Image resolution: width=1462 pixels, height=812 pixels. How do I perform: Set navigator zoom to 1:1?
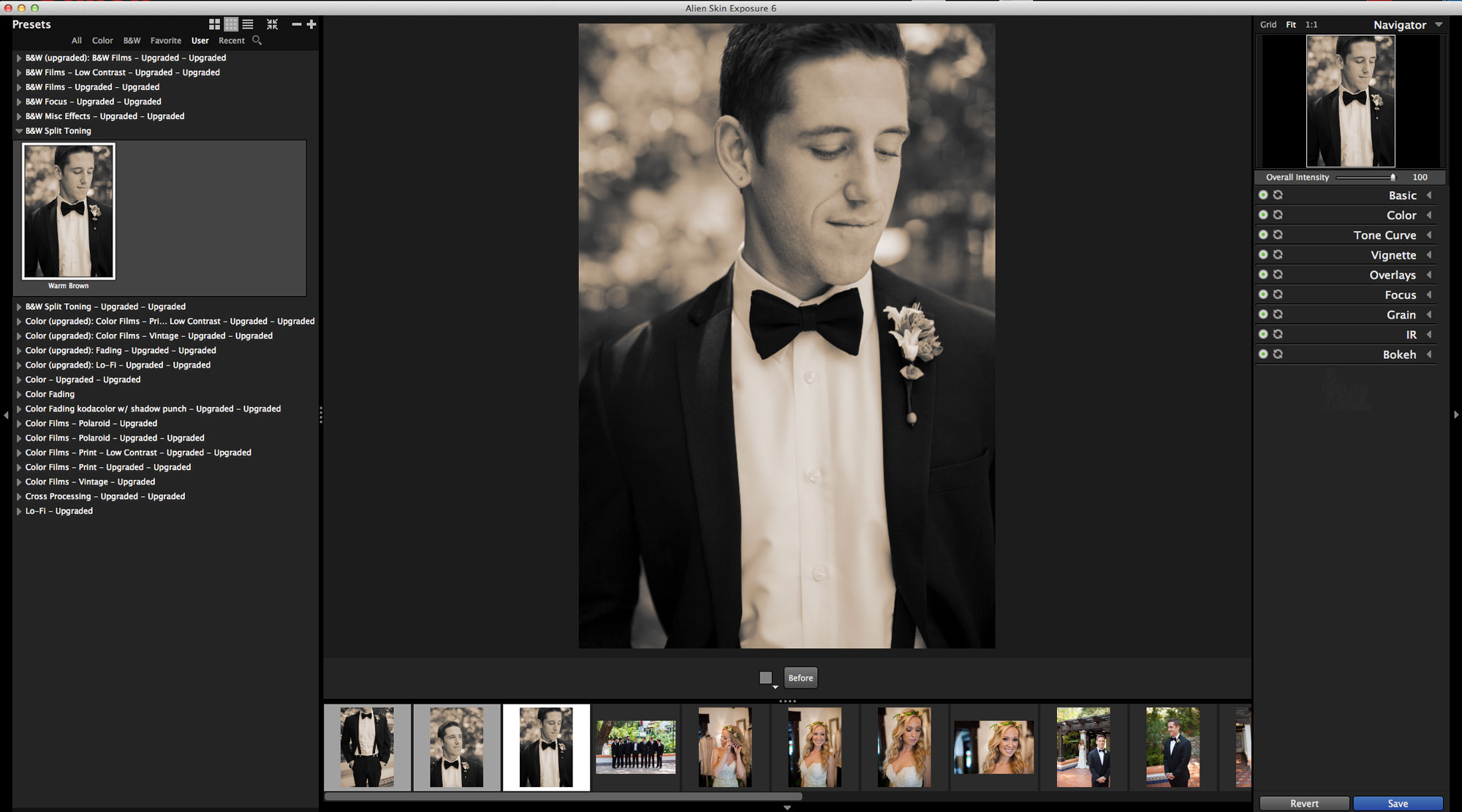(1311, 25)
